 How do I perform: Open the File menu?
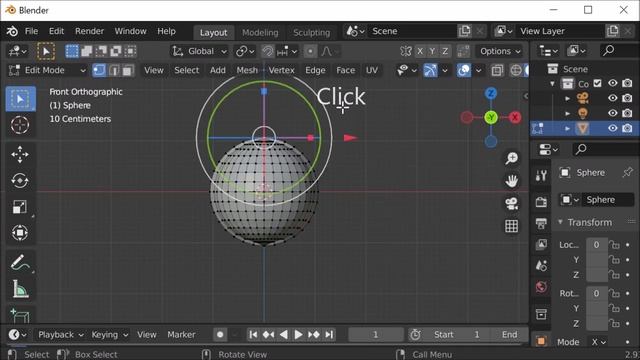click(31, 31)
